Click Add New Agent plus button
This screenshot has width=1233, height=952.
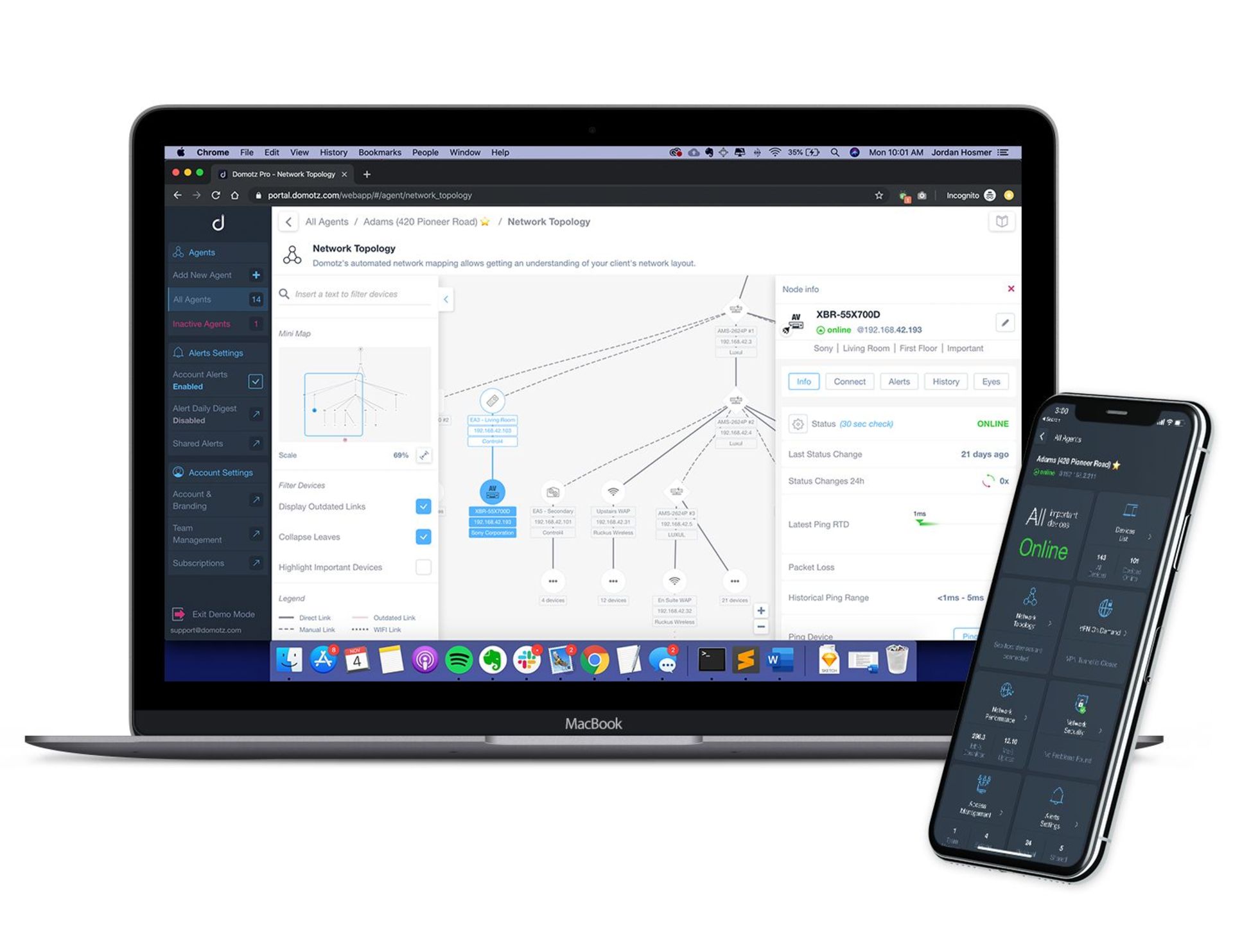[257, 274]
